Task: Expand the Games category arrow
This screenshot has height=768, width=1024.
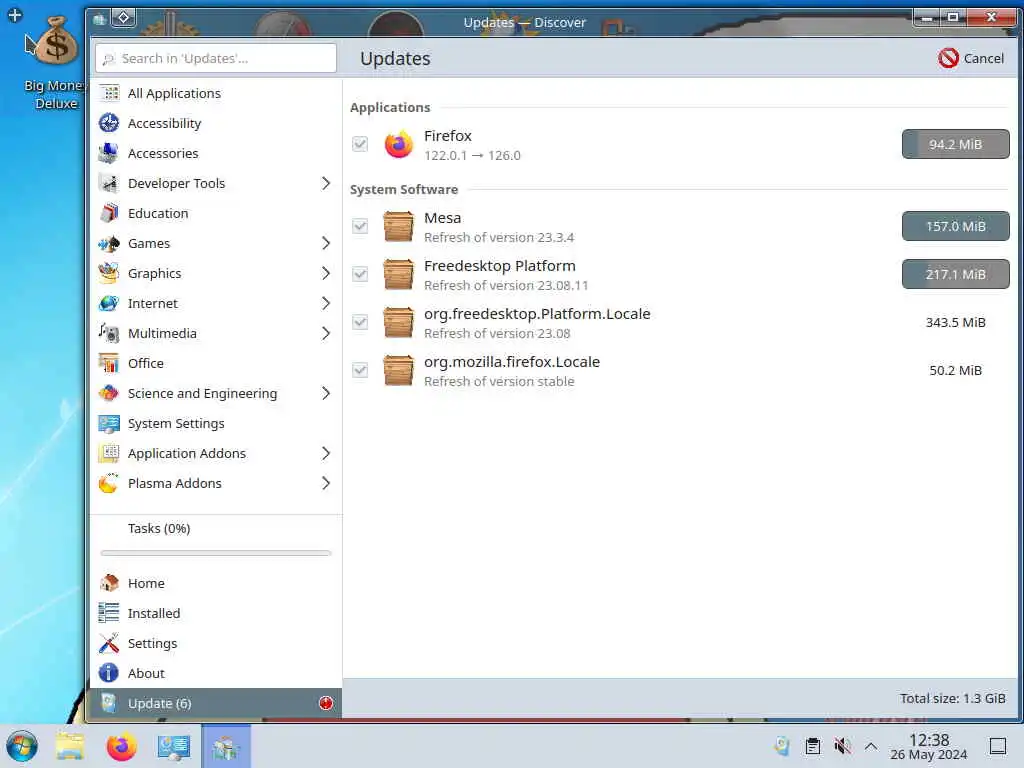Action: point(326,244)
